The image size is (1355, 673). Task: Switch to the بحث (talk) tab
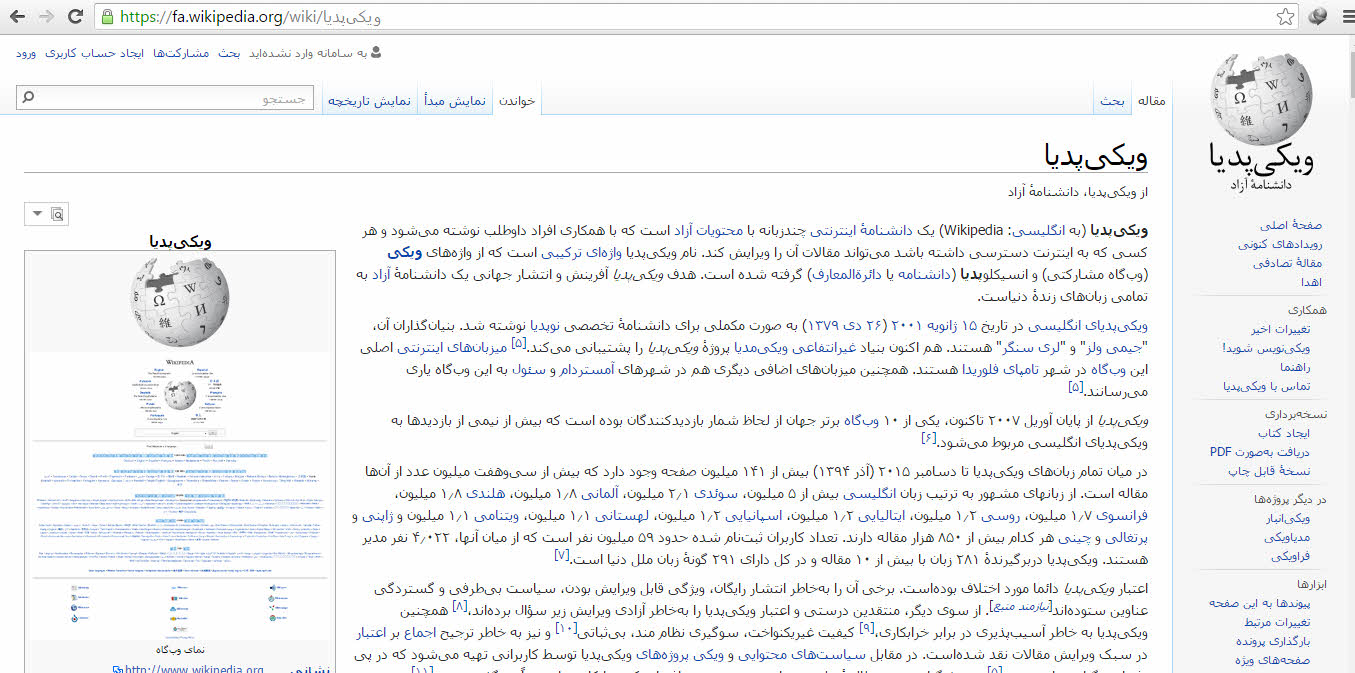tap(1112, 99)
